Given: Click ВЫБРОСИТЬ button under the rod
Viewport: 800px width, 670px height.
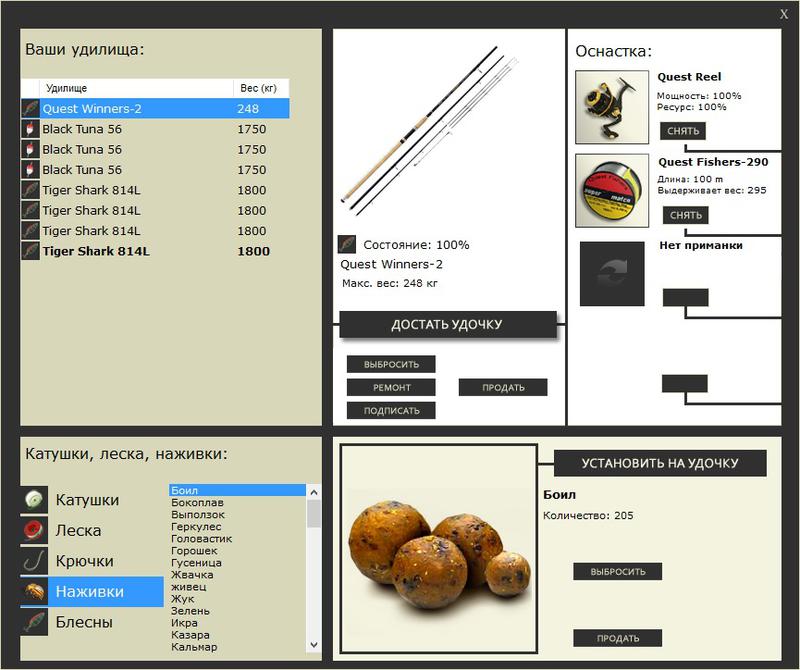Looking at the screenshot, I should 391,364.
